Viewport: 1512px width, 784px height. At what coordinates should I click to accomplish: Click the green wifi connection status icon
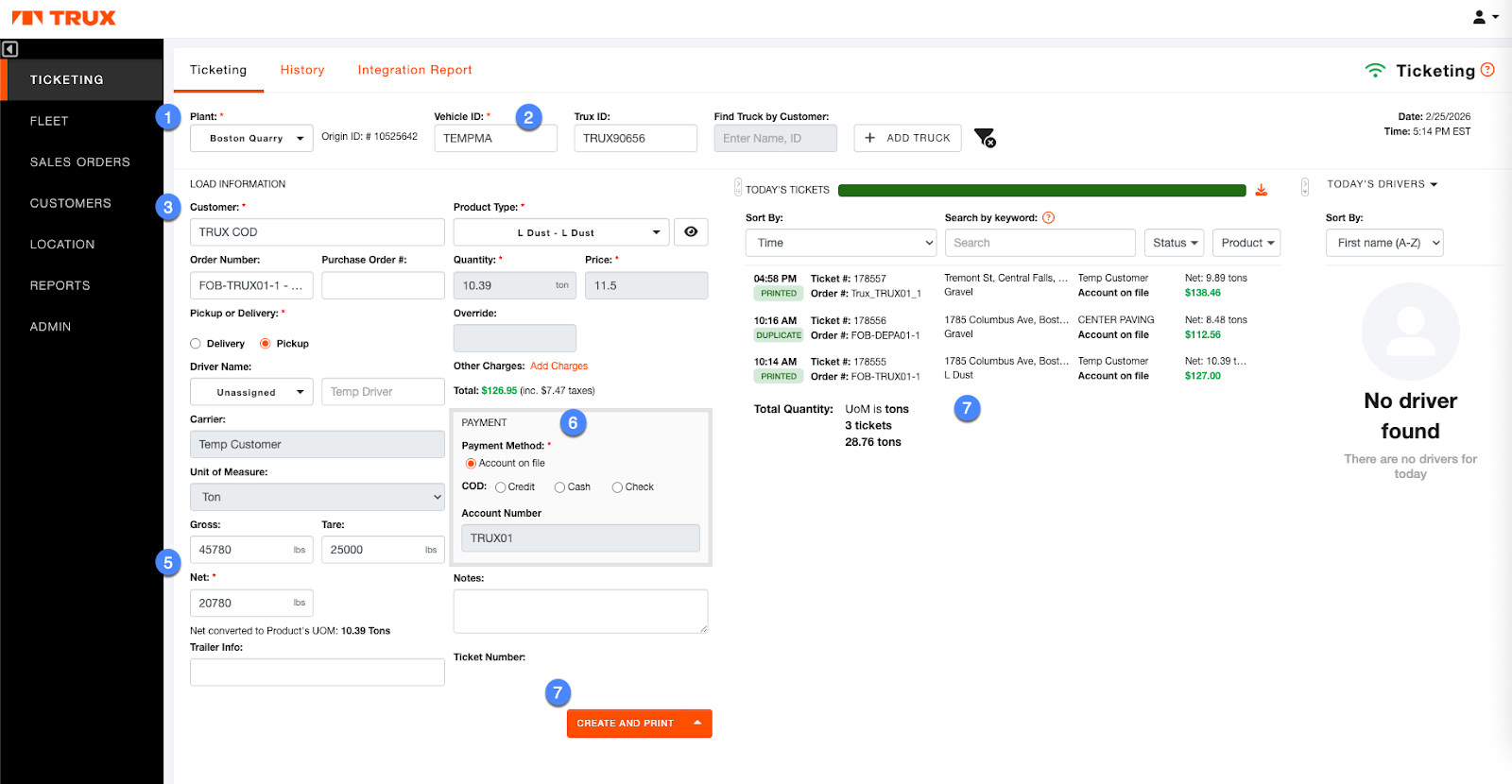point(1375,71)
